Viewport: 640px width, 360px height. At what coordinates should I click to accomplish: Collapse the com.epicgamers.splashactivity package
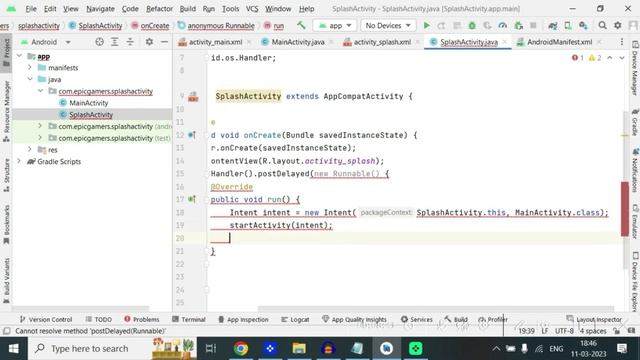pos(40,91)
